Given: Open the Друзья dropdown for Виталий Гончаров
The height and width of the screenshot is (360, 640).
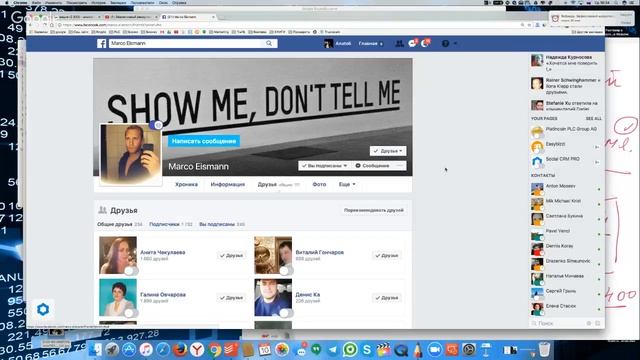Looking at the screenshot, I should click(387, 256).
